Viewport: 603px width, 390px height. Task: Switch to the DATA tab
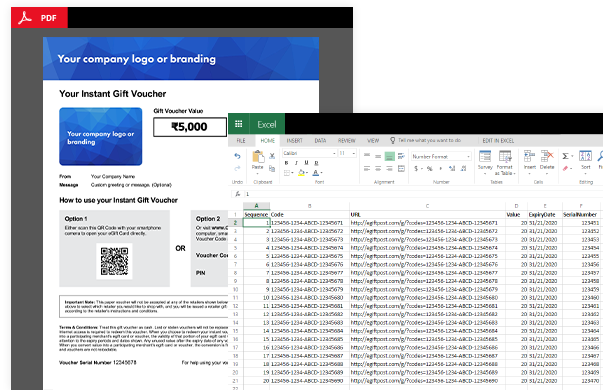click(320, 140)
